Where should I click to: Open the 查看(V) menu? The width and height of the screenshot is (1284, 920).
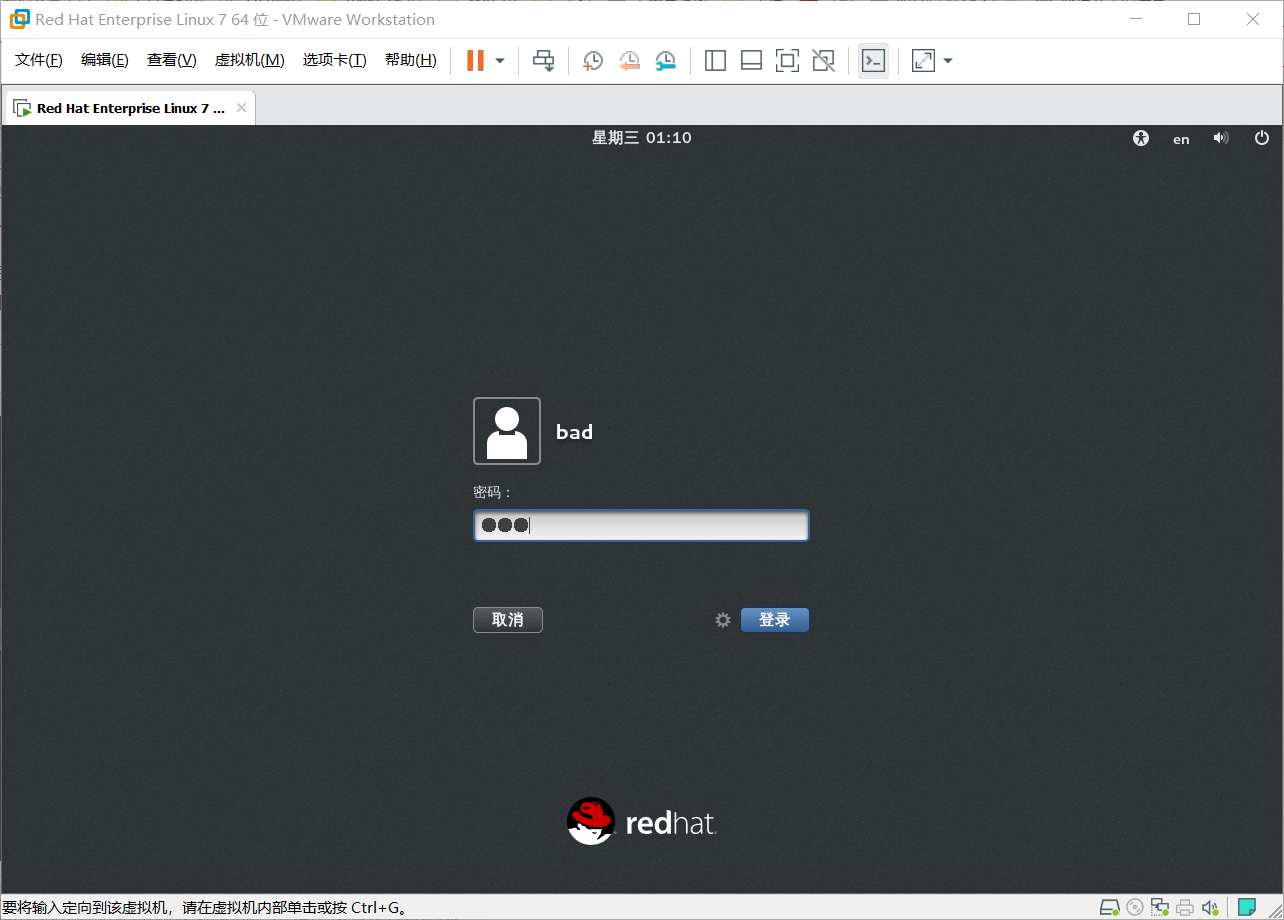coord(172,60)
